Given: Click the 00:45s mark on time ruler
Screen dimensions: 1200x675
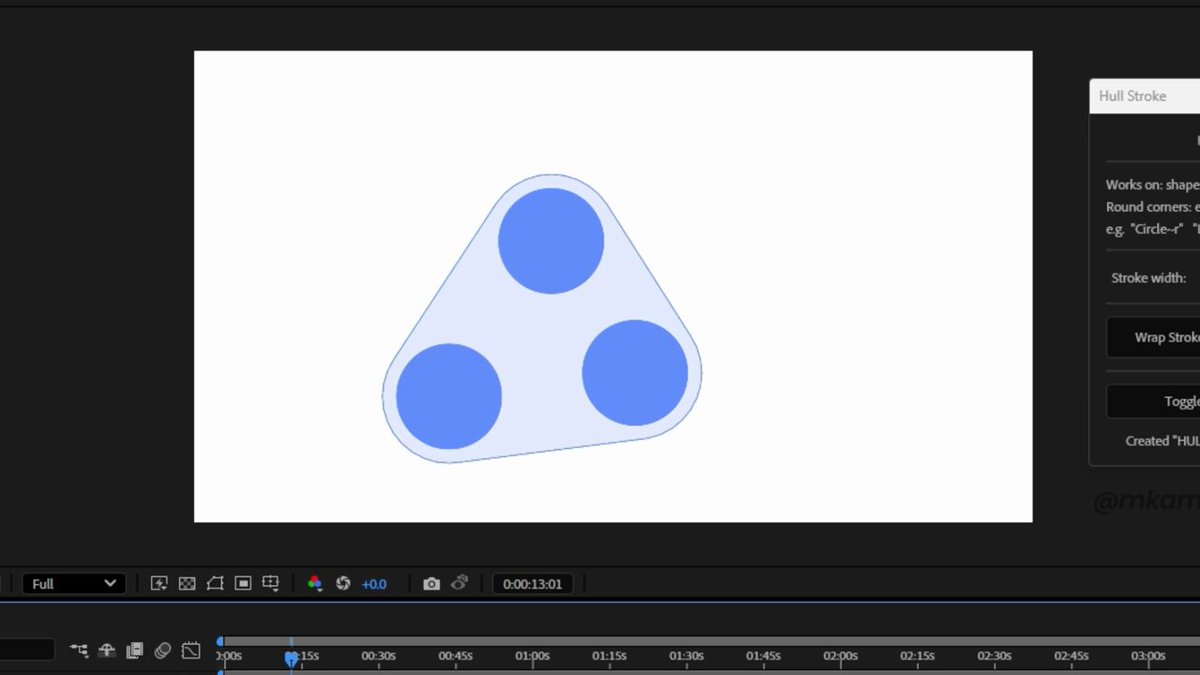Looking at the screenshot, I should click(455, 656).
